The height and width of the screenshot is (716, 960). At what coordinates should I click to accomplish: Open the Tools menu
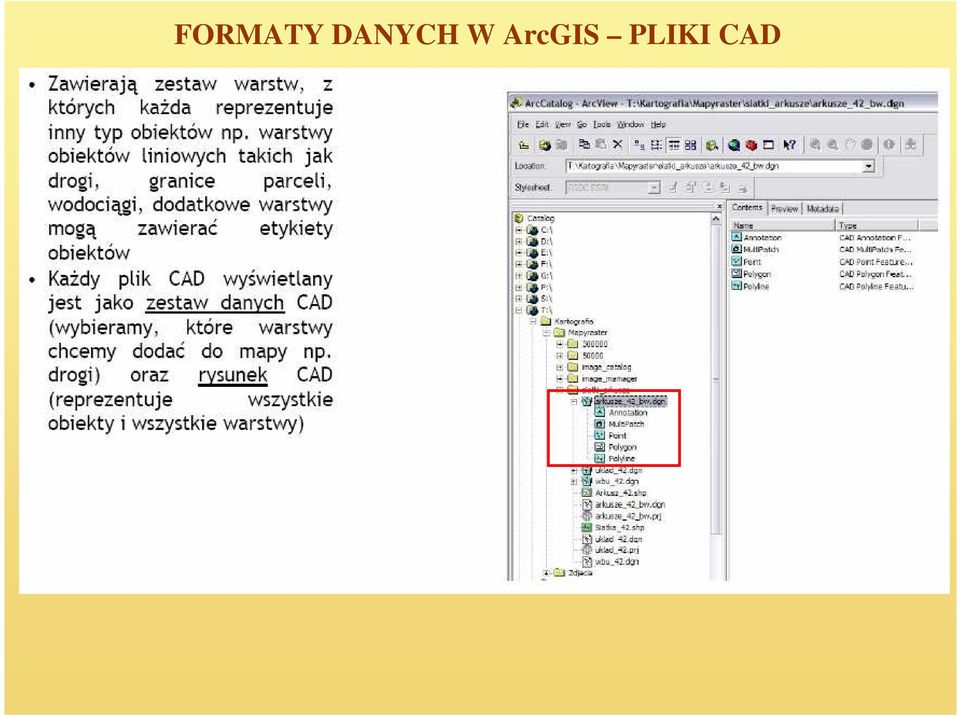(602, 124)
